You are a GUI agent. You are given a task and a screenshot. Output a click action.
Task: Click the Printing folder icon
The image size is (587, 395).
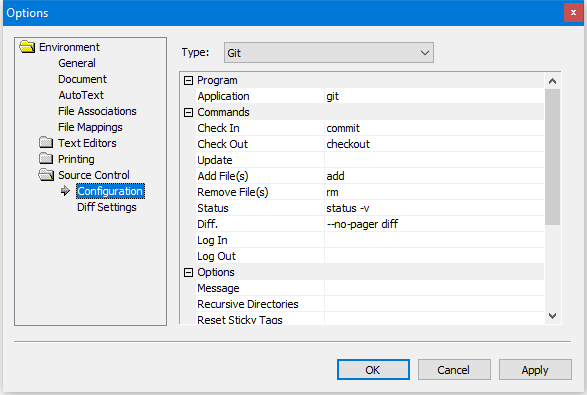[x=46, y=159]
